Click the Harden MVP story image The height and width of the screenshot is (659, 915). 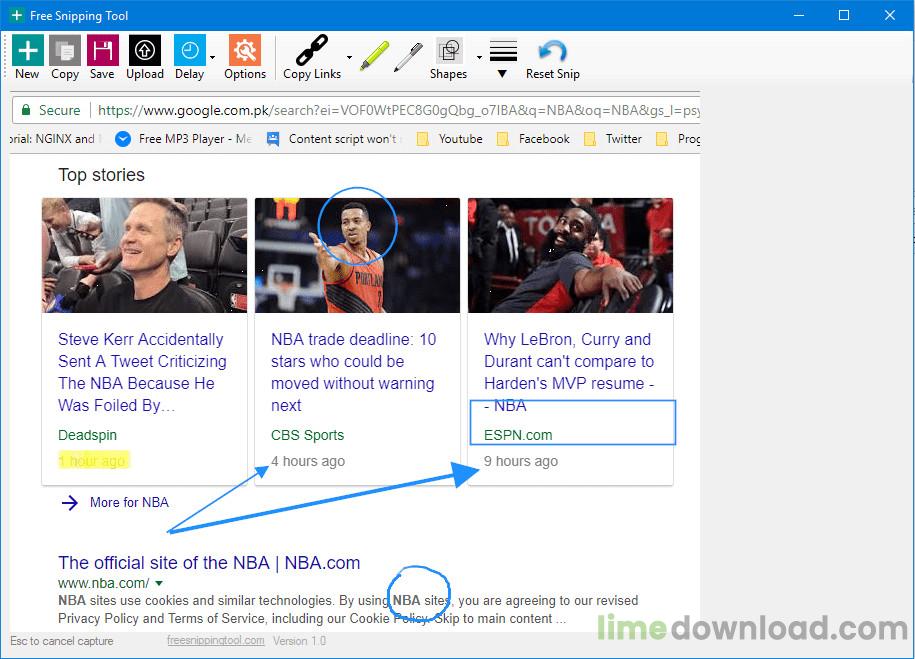(x=570, y=255)
